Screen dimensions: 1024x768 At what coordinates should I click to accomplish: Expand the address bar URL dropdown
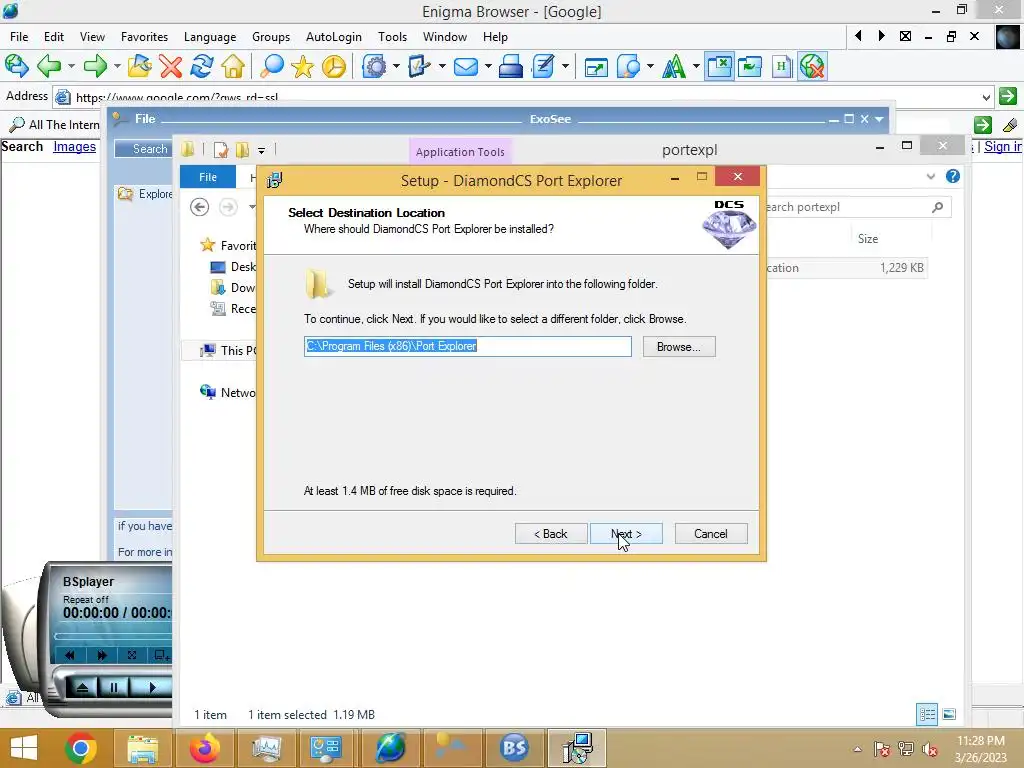pos(985,97)
